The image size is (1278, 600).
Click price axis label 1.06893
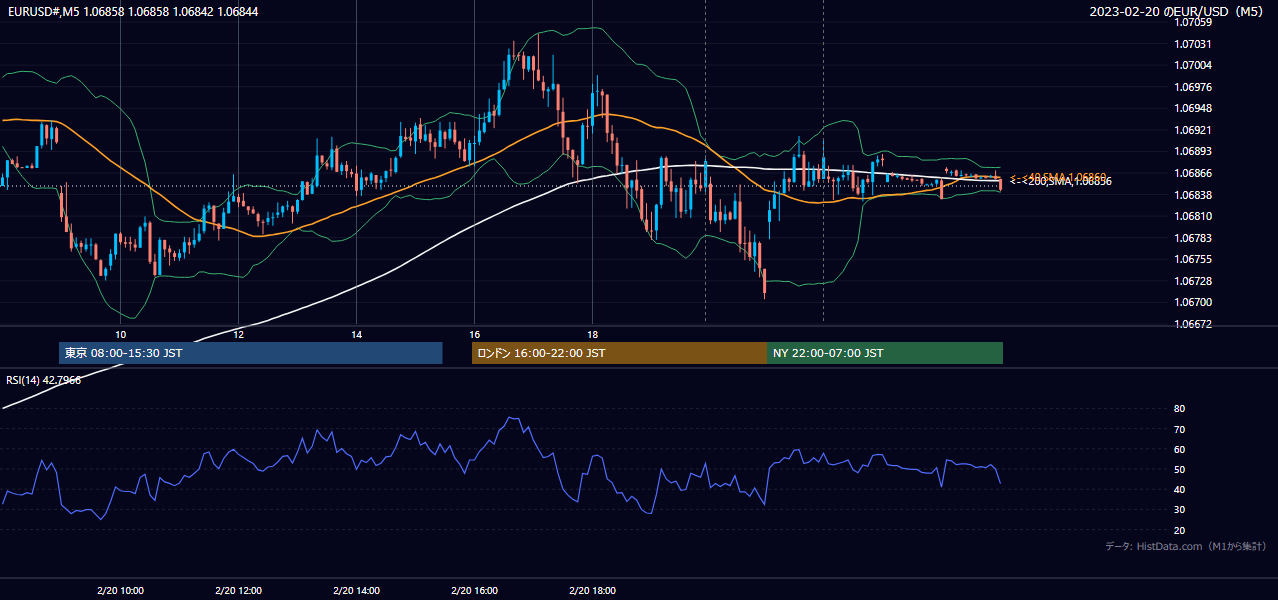pyautogui.click(x=1192, y=152)
